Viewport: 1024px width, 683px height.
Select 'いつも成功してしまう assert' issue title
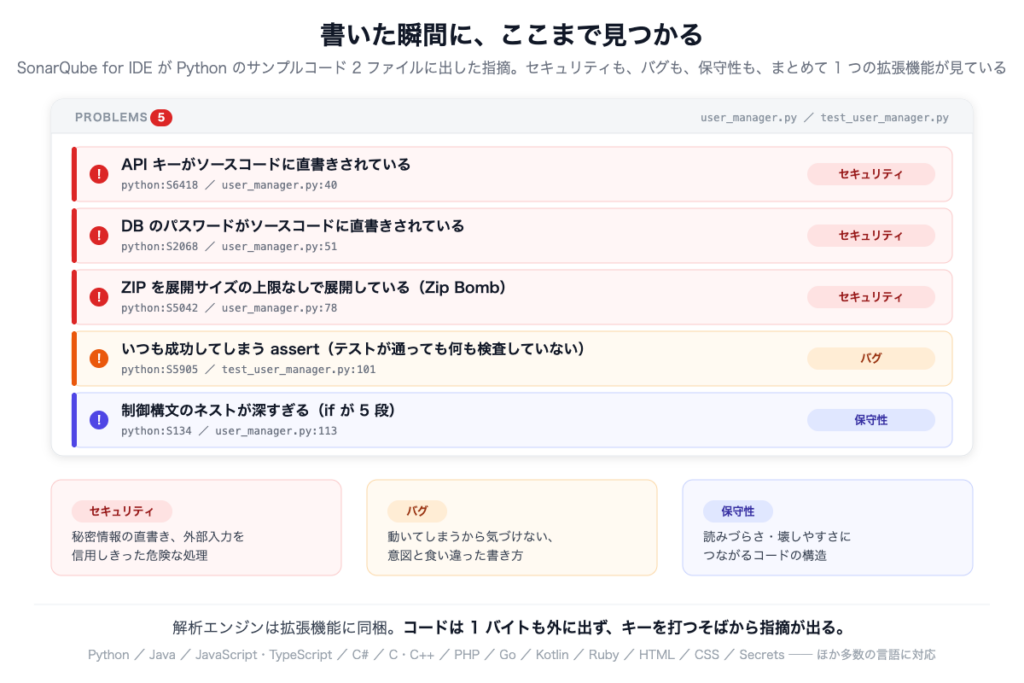click(220, 349)
